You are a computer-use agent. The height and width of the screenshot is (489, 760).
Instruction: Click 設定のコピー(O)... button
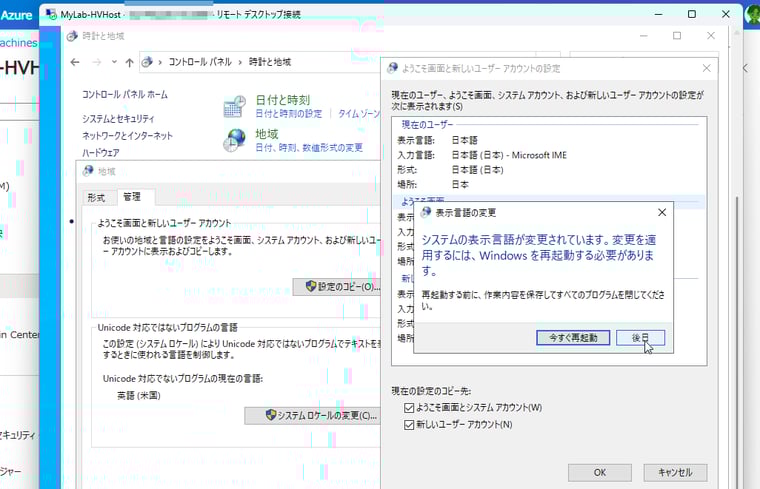click(x=336, y=287)
